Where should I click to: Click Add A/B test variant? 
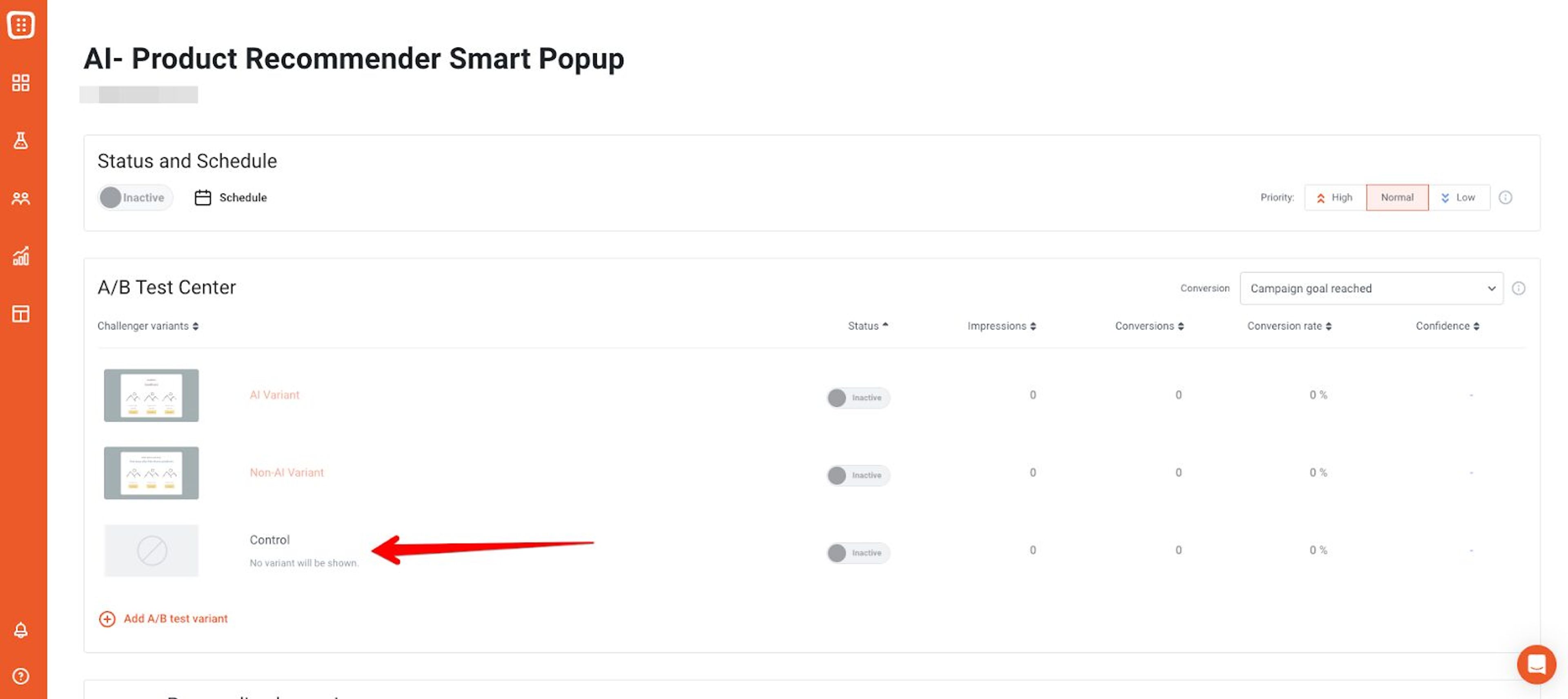pyautogui.click(x=163, y=619)
